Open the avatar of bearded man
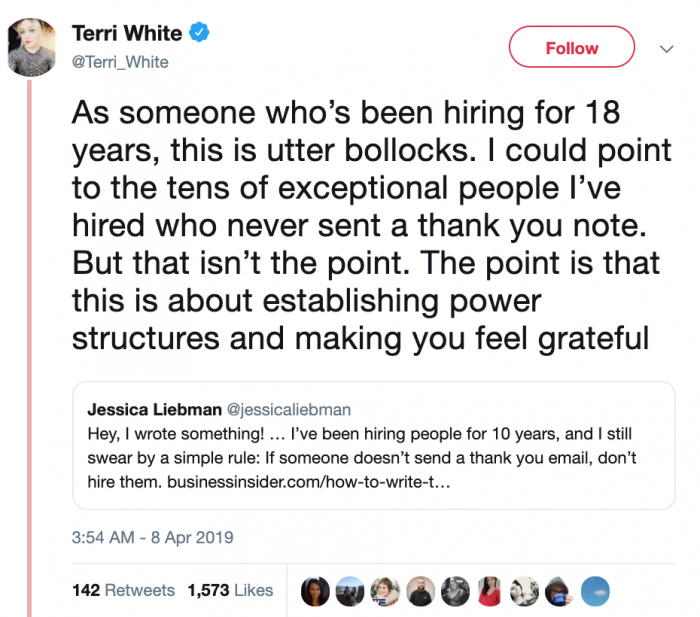The height and width of the screenshot is (617, 700). point(421,590)
